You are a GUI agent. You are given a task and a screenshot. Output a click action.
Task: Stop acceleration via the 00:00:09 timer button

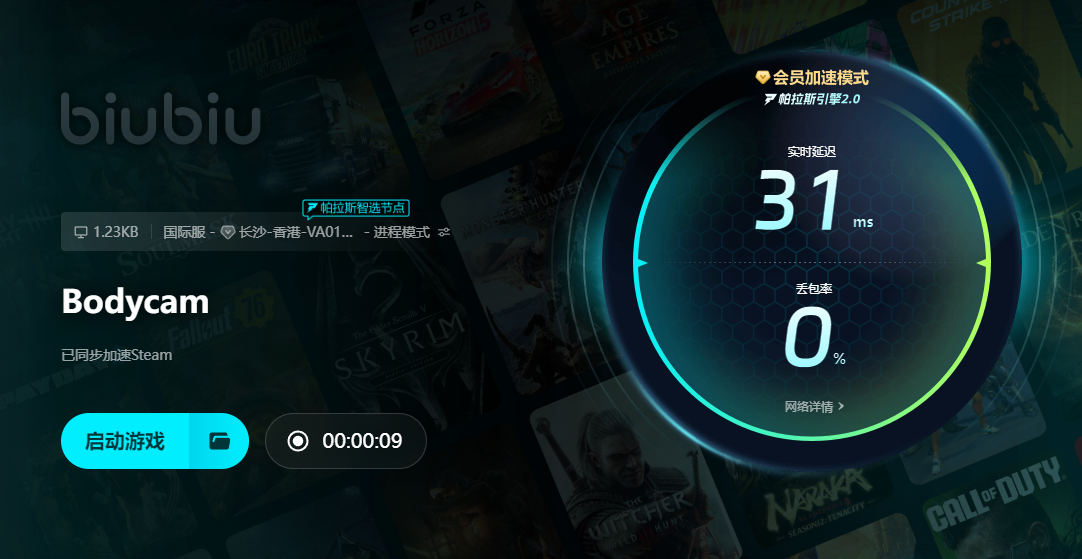point(346,441)
